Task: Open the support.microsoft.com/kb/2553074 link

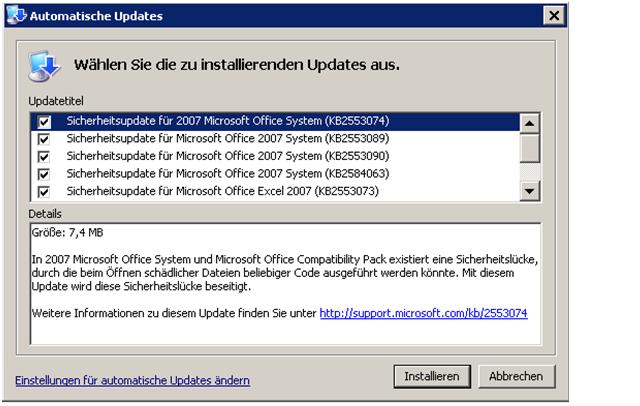Action: click(423, 314)
